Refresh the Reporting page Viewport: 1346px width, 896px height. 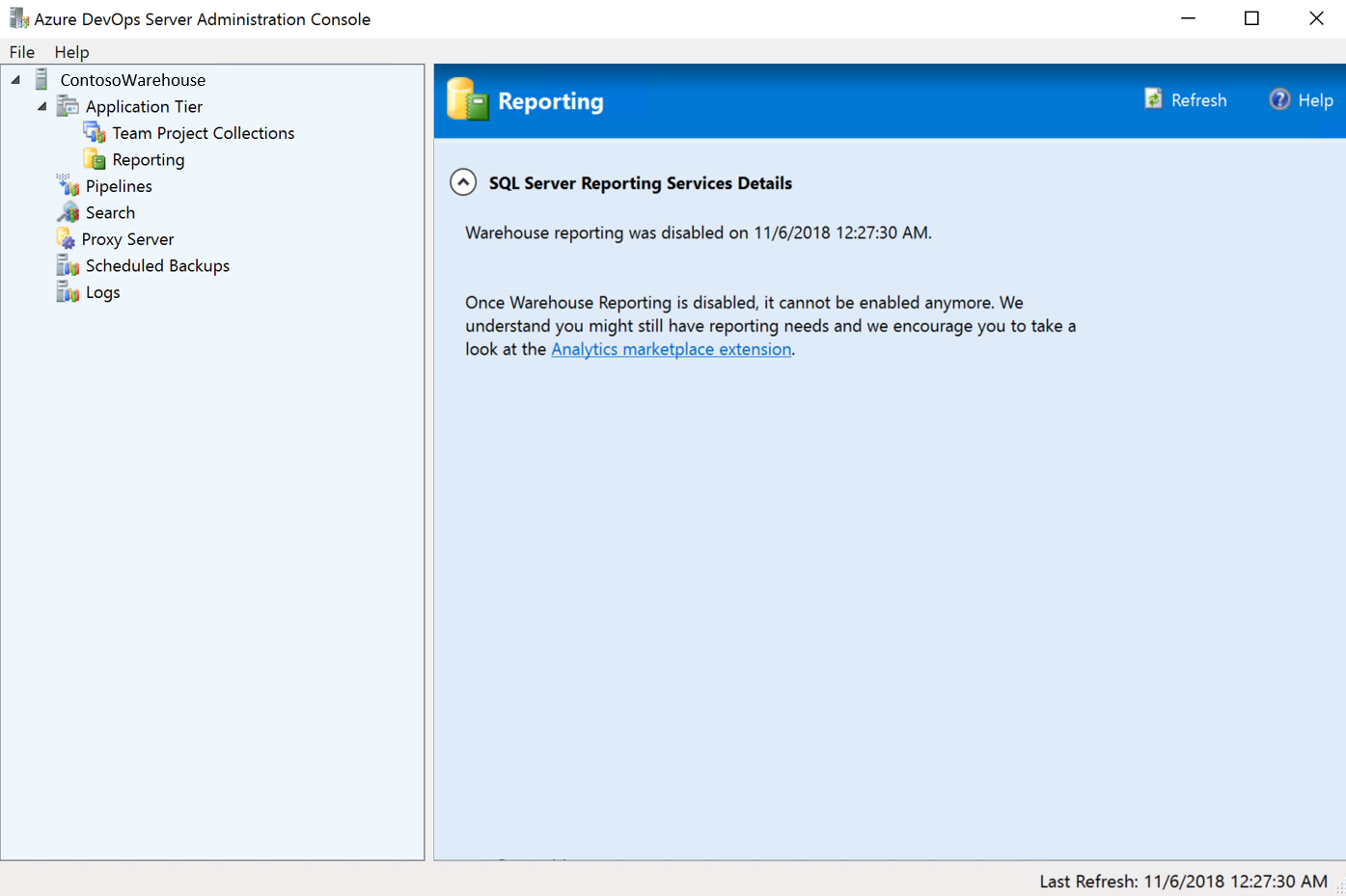coord(1186,100)
